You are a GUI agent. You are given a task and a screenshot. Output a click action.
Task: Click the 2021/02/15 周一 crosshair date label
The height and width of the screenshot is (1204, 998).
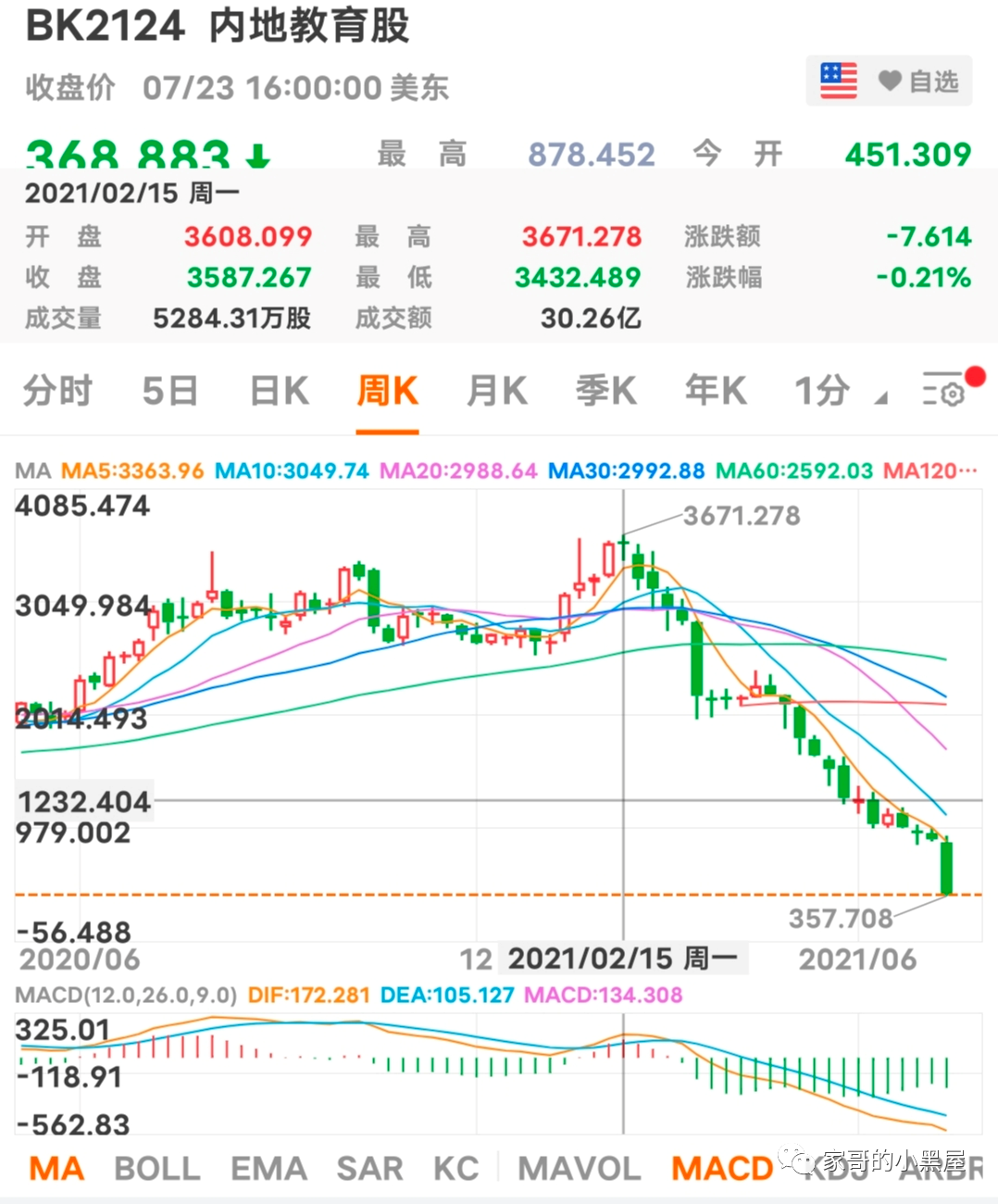coord(623,958)
